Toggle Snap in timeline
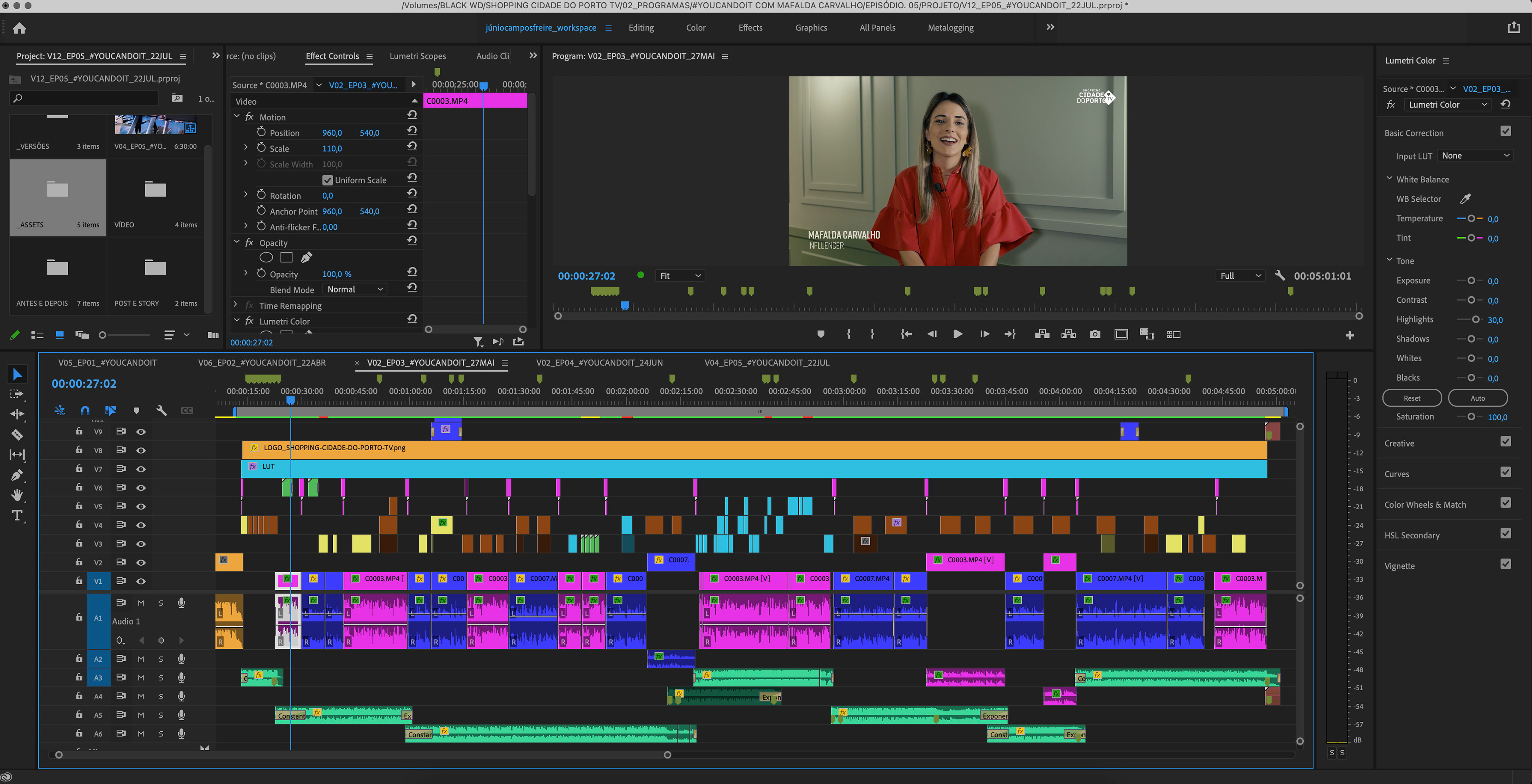 tap(85, 410)
